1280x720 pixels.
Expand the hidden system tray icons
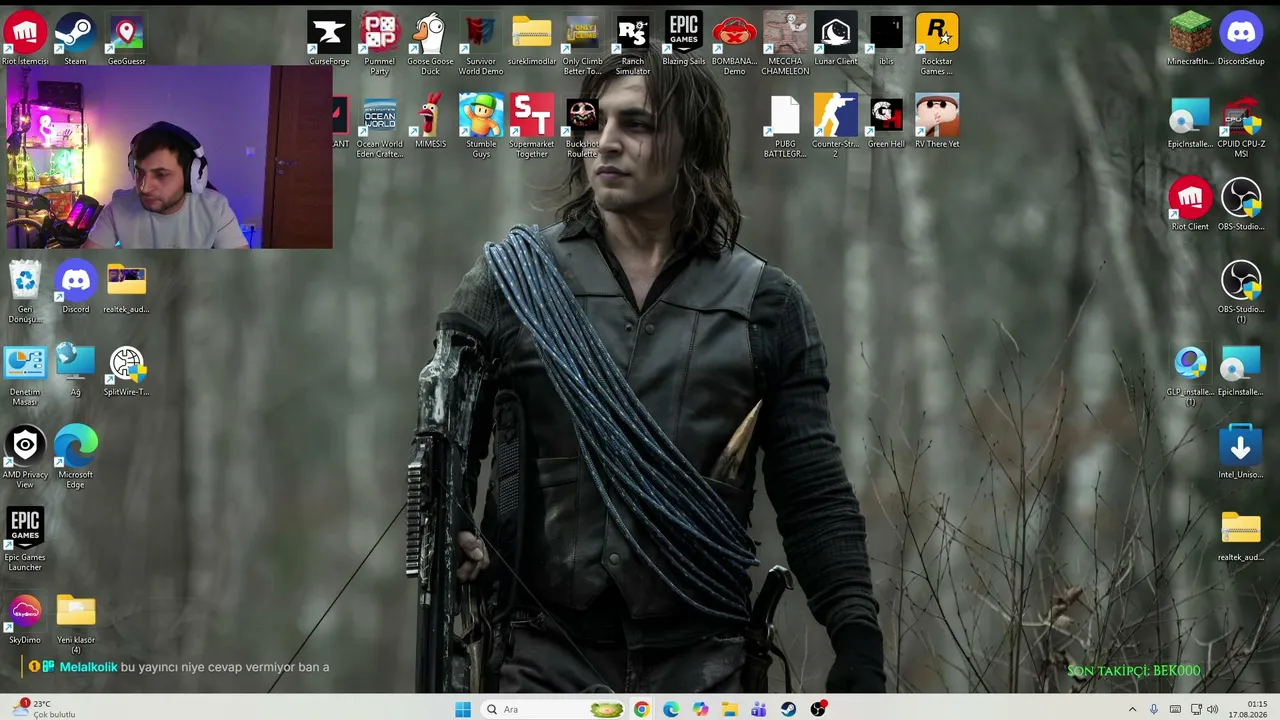1132,709
